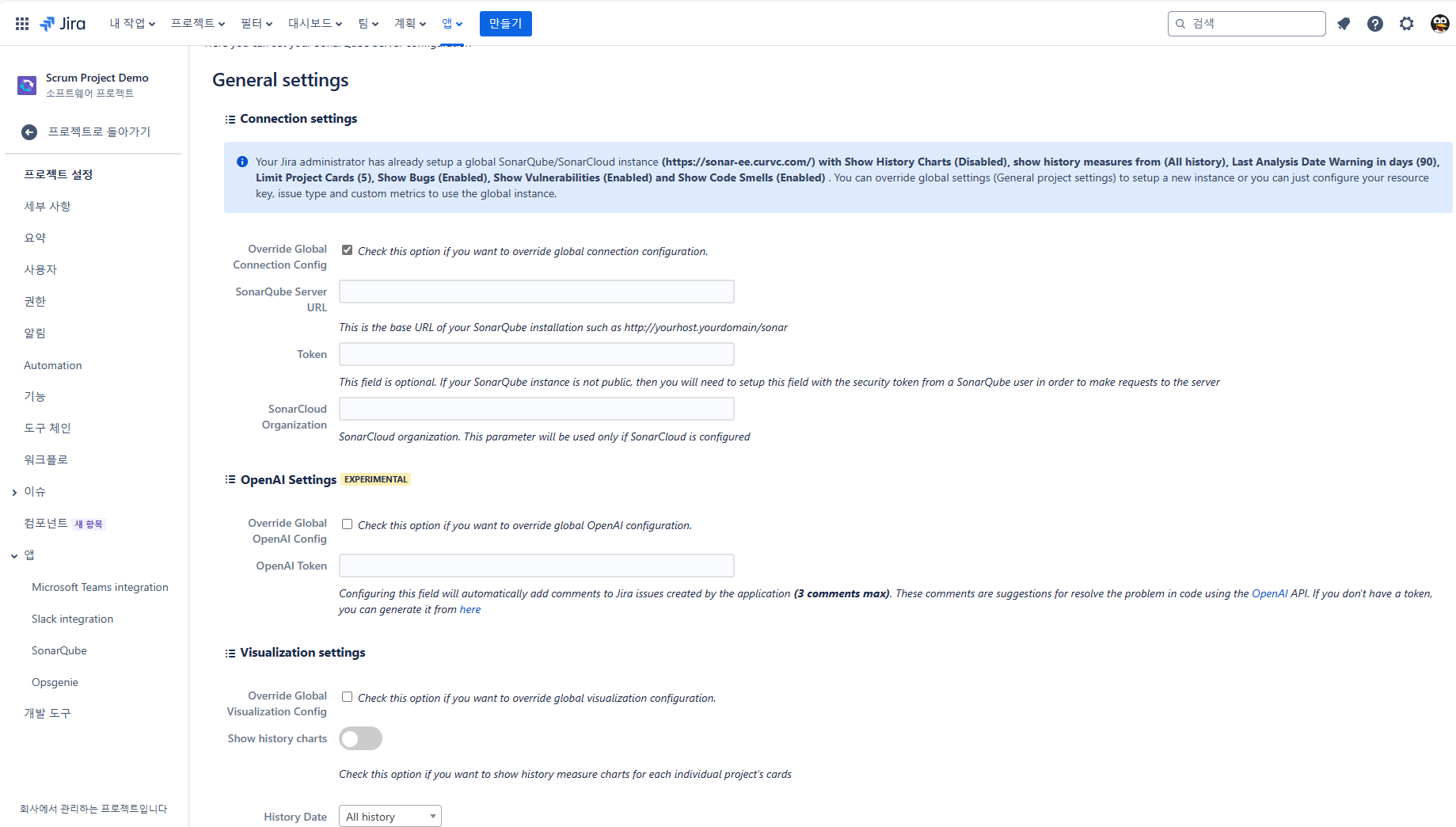
Task: Click the General settings heading
Action: [280, 80]
